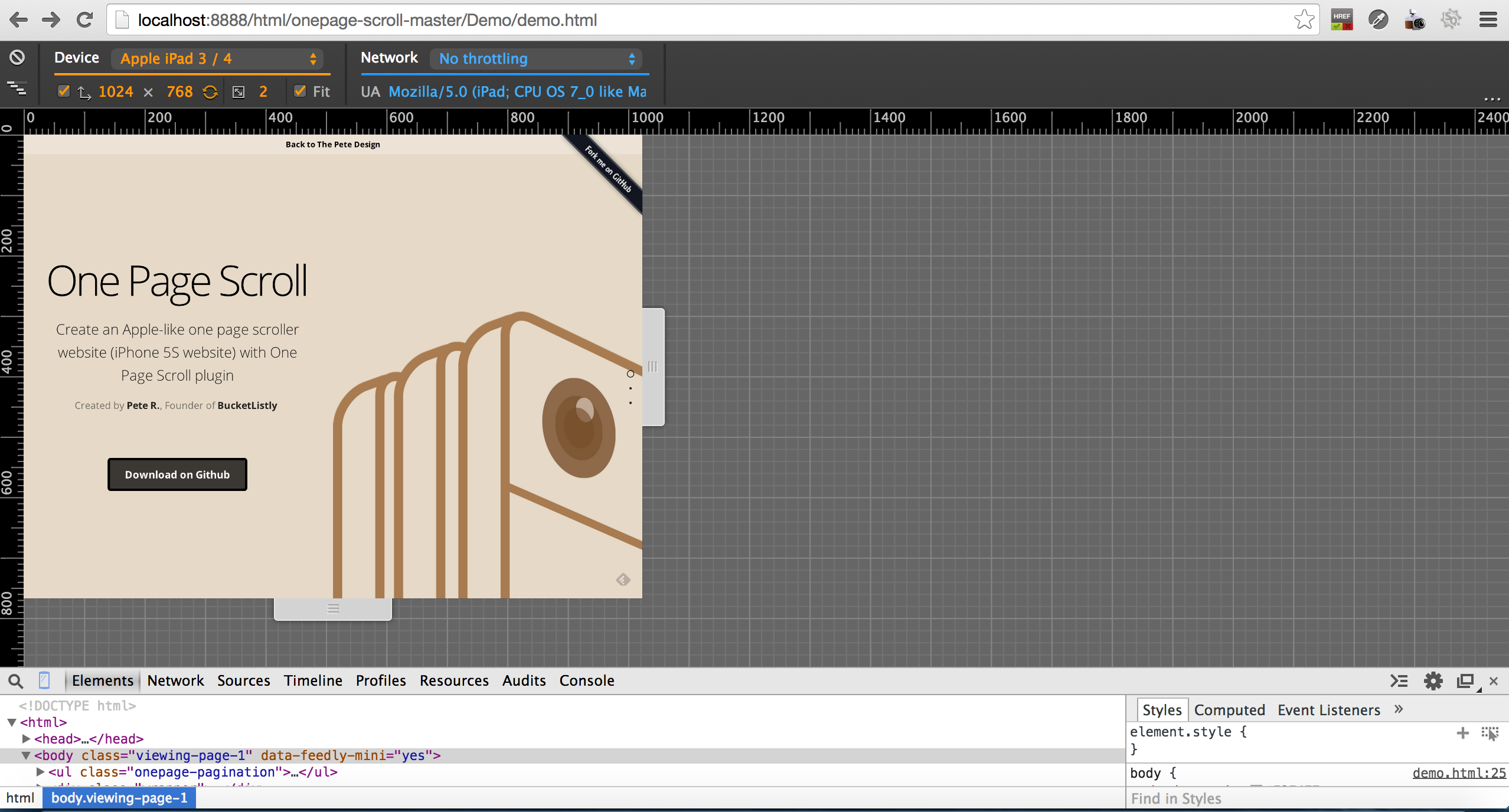The image size is (1509, 812).
Task: Open the Device dropdown Apple iPad 3 / 4
Action: pos(218,58)
